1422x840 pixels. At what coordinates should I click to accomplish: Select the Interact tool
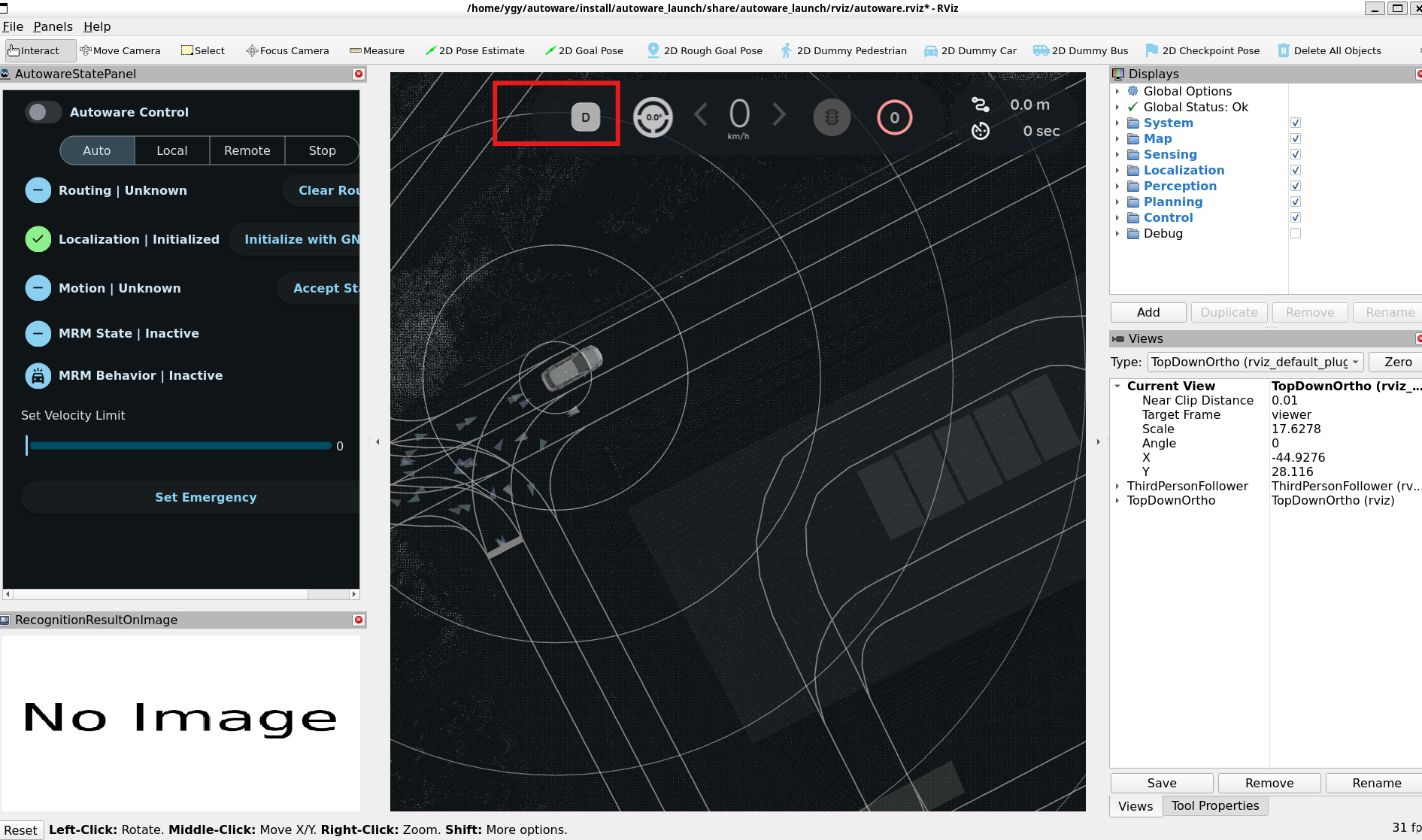coord(39,50)
